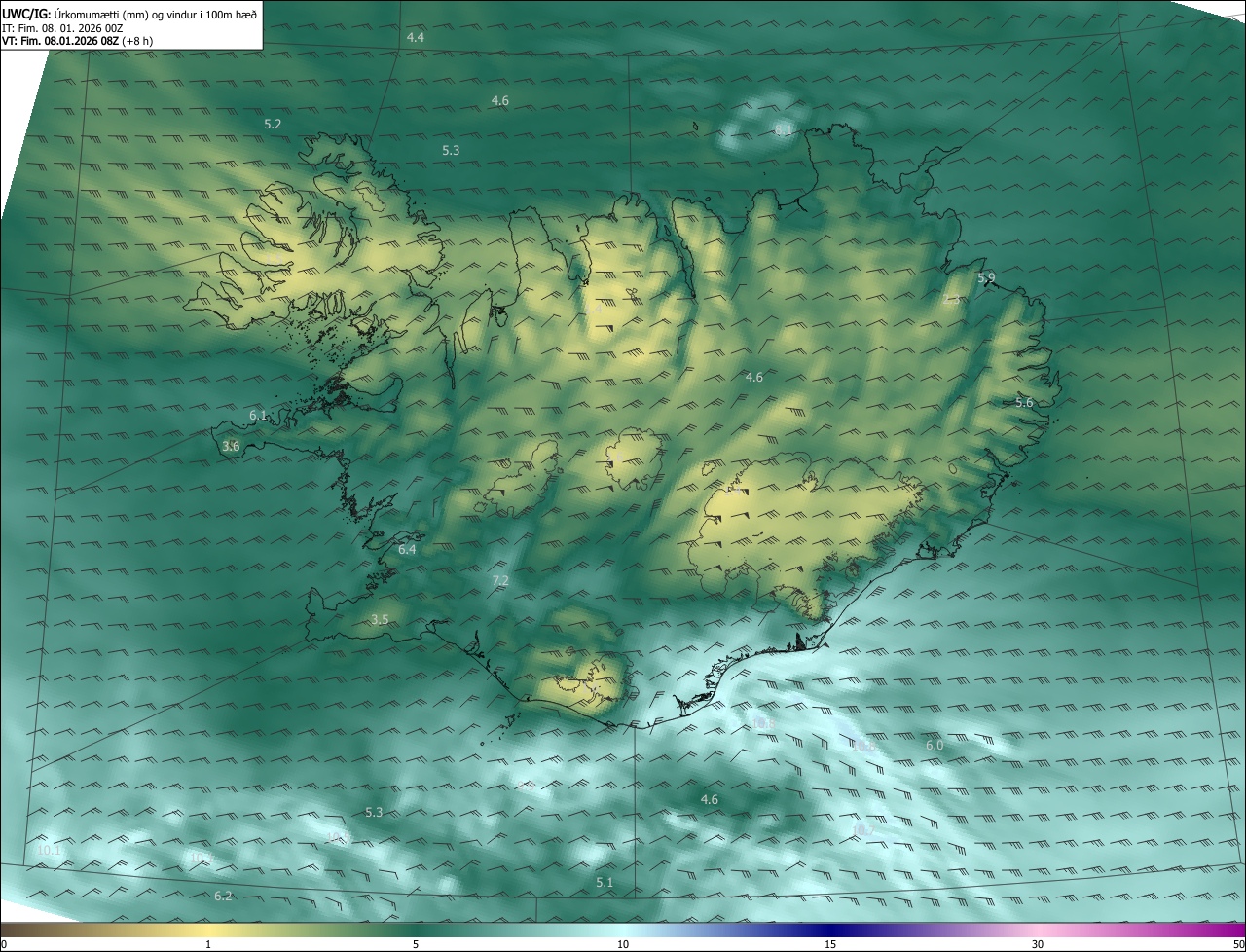Click the 15 tick label on the color scale

click(830, 944)
